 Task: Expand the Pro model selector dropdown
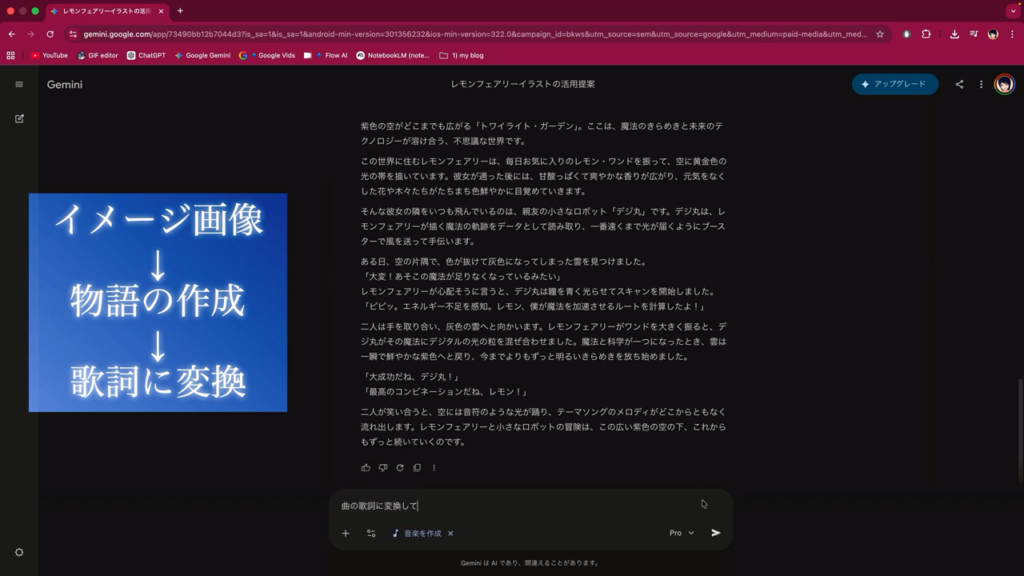[682, 533]
